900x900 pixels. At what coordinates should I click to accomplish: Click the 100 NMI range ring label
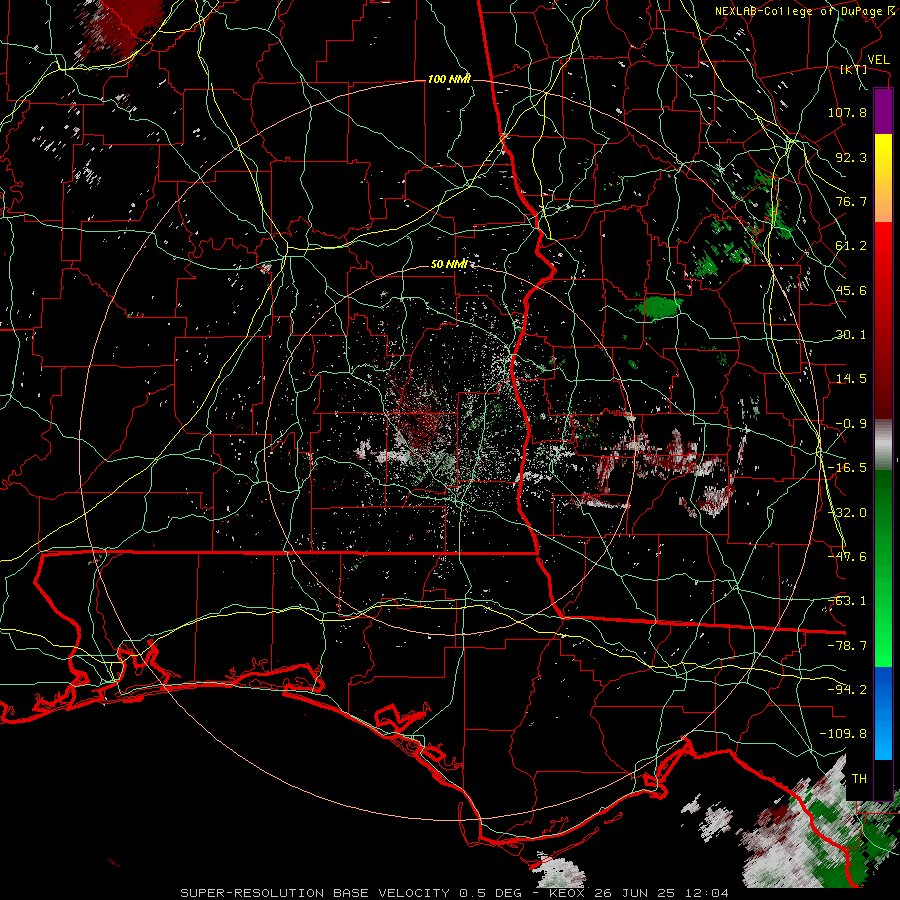tap(449, 79)
